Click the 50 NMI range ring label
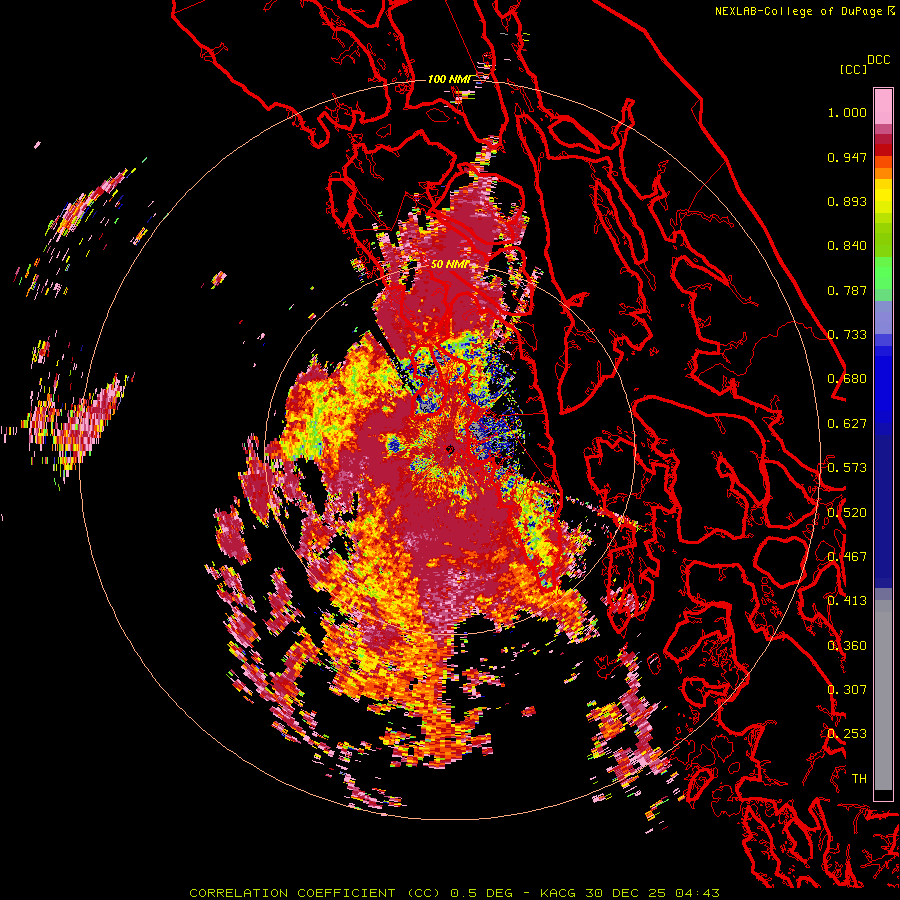Image resolution: width=900 pixels, height=900 pixels. (451, 265)
